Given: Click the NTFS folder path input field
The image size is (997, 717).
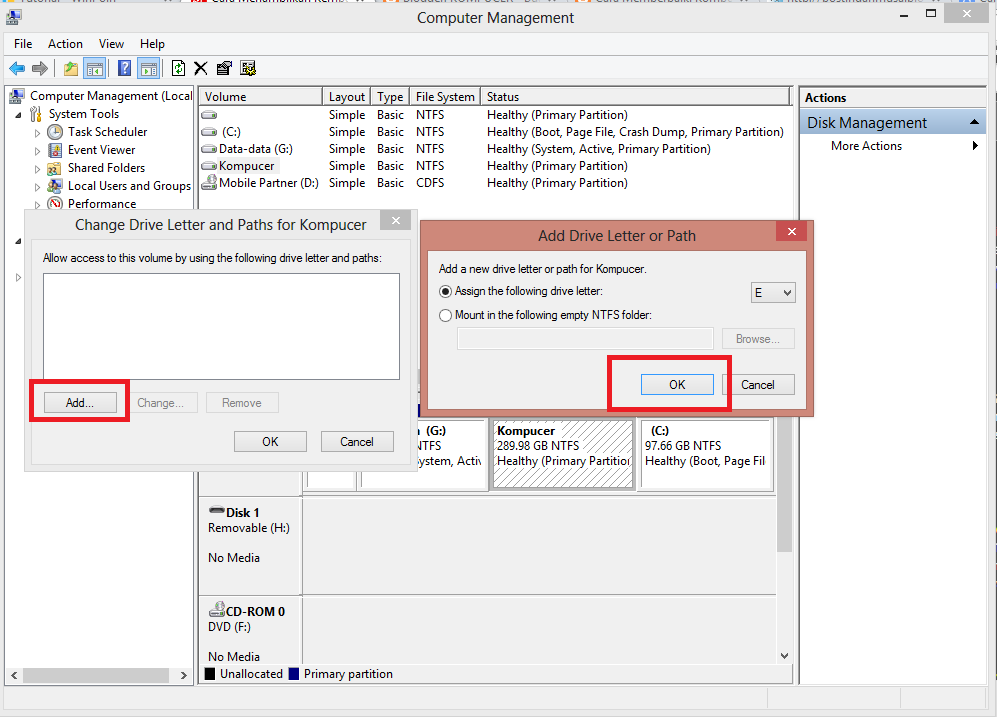Looking at the screenshot, I should (585, 339).
